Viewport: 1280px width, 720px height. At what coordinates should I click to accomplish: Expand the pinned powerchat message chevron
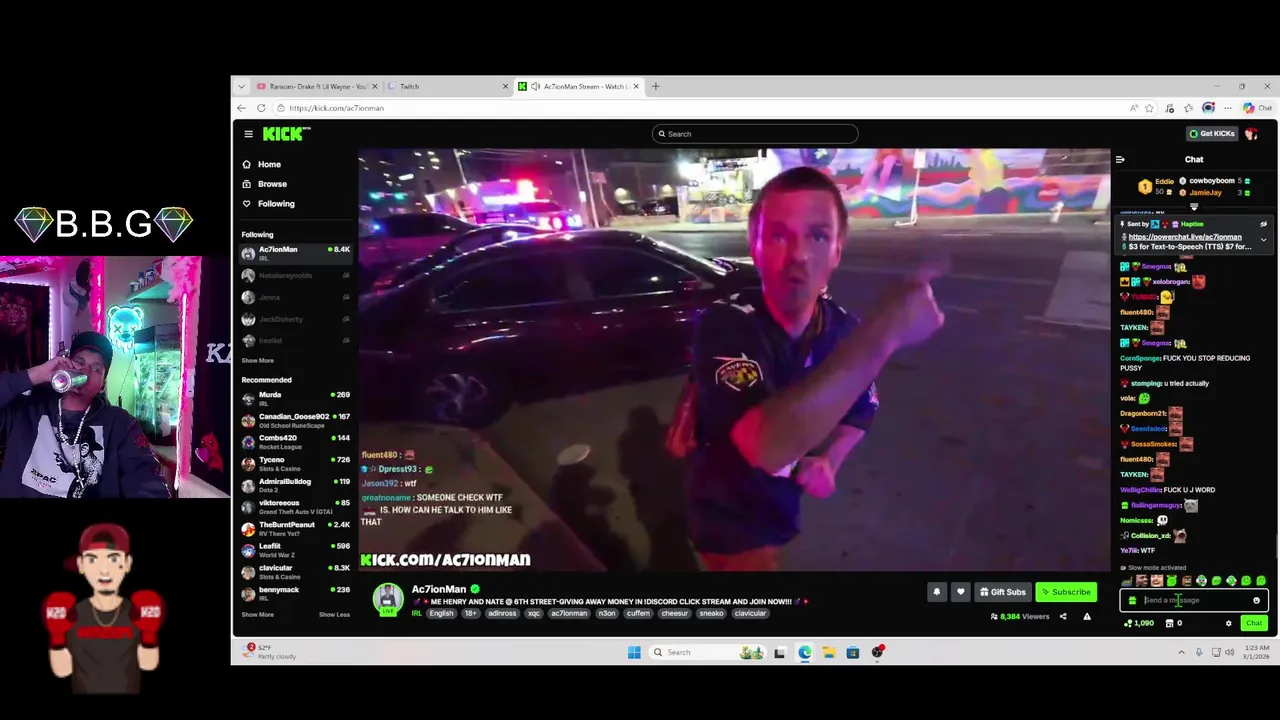click(1263, 241)
